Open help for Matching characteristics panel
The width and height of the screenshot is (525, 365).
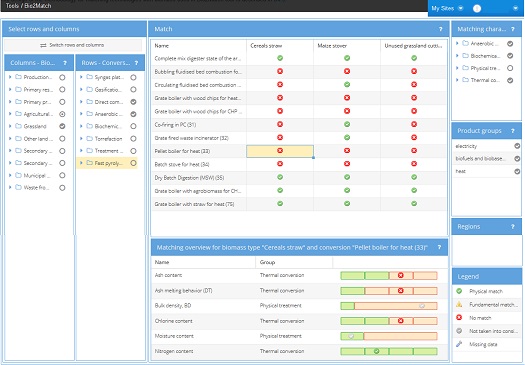(513, 29)
